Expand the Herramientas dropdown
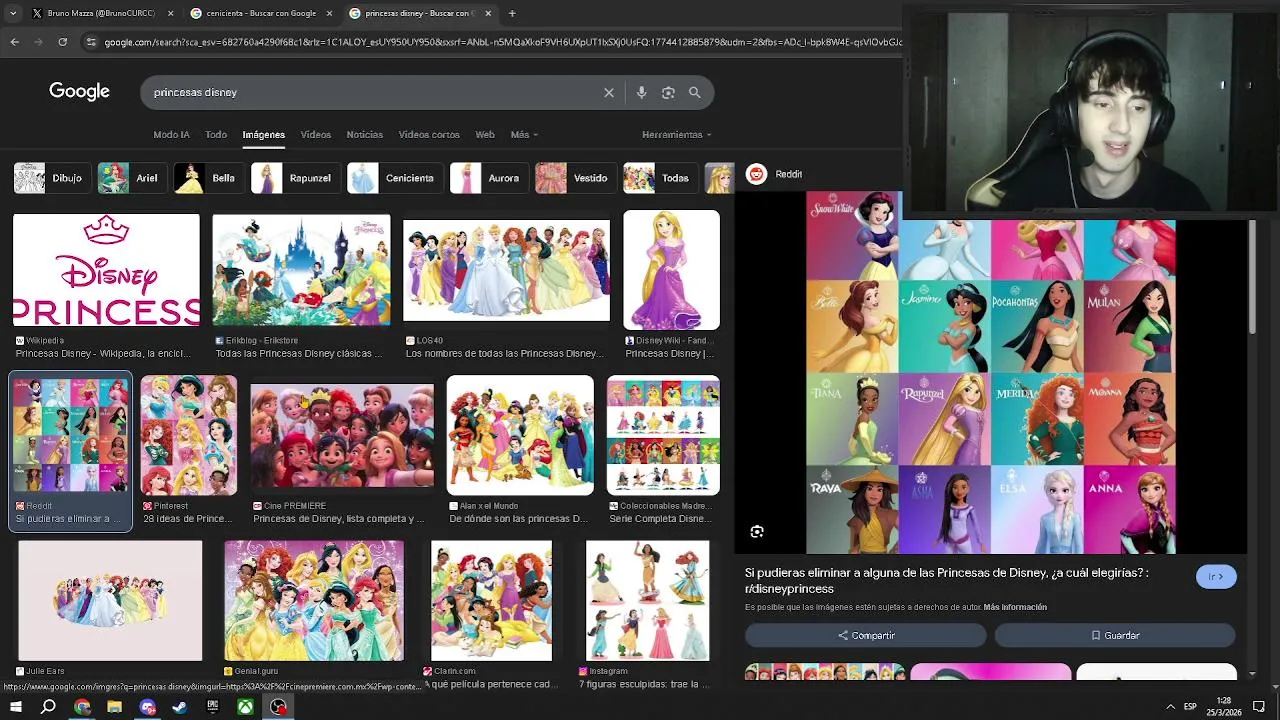The image size is (1280, 720). click(x=677, y=134)
